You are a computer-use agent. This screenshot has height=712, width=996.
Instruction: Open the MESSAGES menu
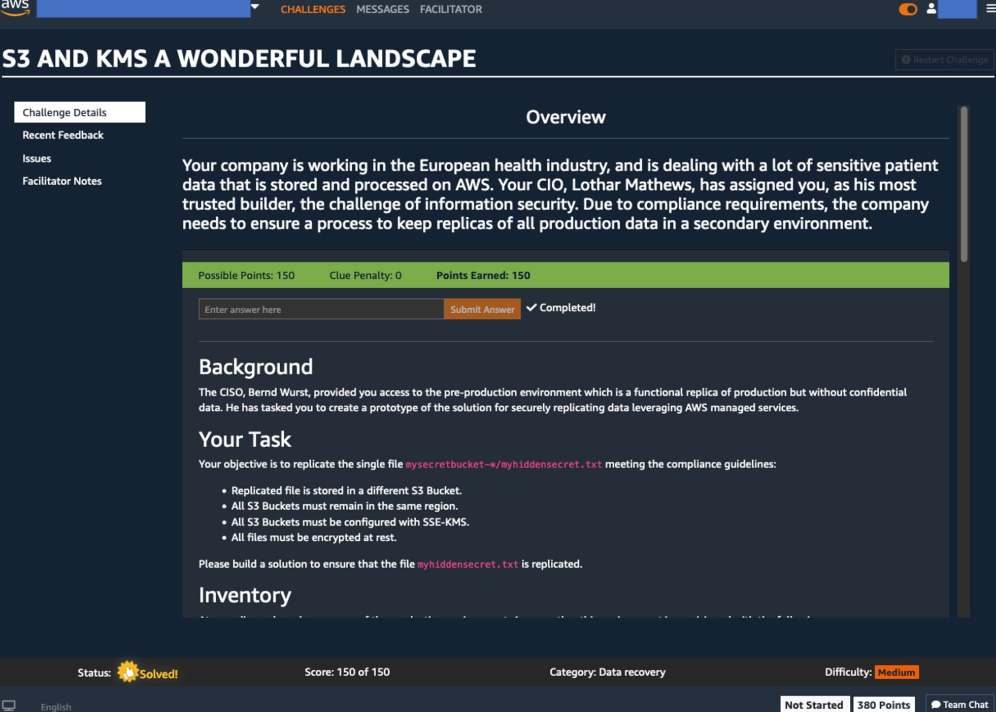pos(382,9)
